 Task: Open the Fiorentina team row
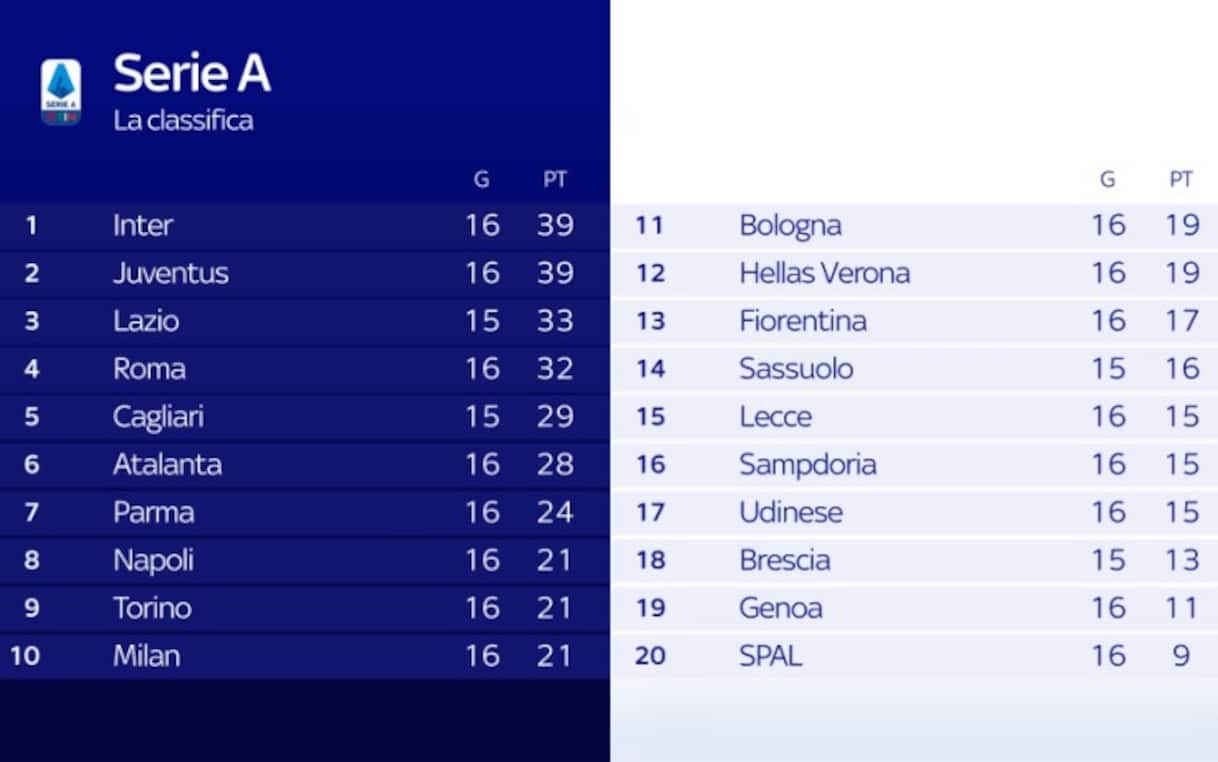click(x=803, y=321)
